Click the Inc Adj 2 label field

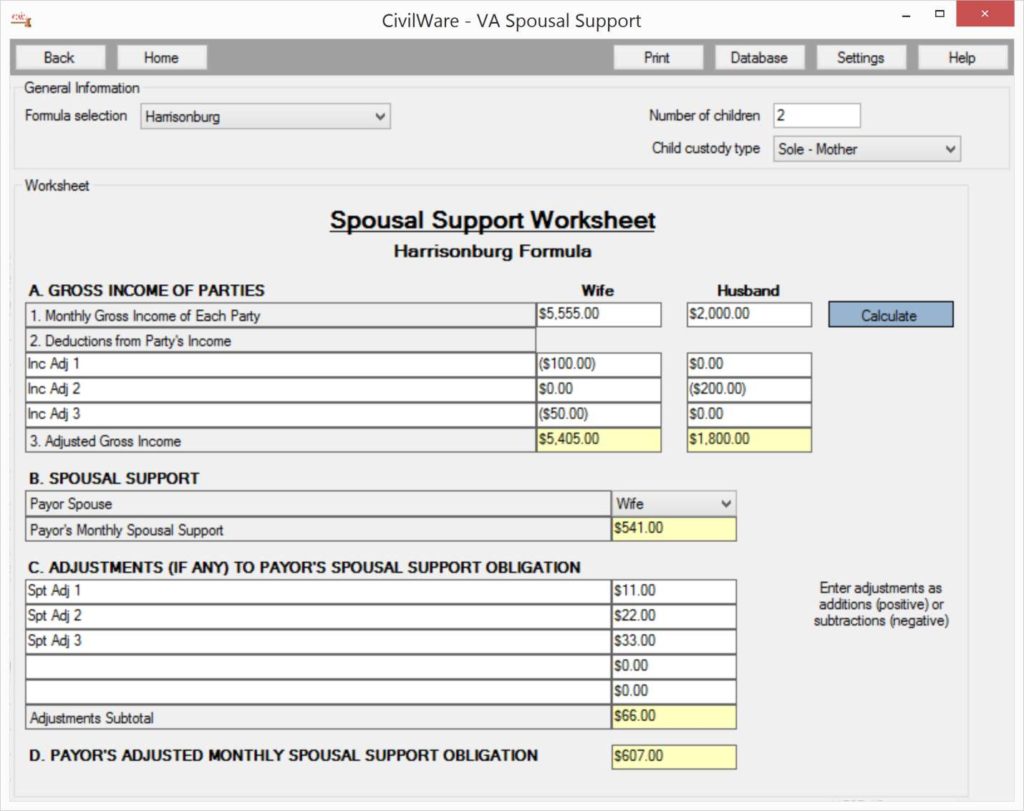(281, 389)
